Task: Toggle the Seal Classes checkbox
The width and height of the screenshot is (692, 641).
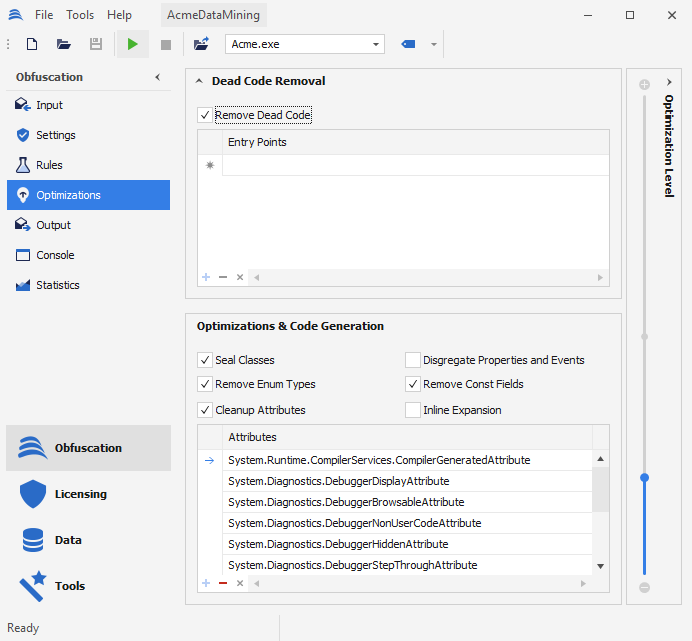Action: pyautogui.click(x=205, y=360)
